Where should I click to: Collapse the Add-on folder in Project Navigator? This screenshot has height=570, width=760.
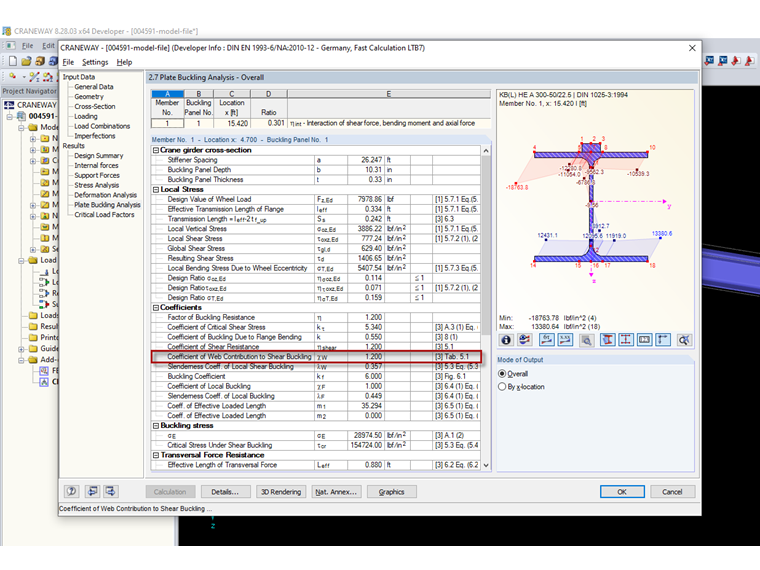tap(21, 360)
